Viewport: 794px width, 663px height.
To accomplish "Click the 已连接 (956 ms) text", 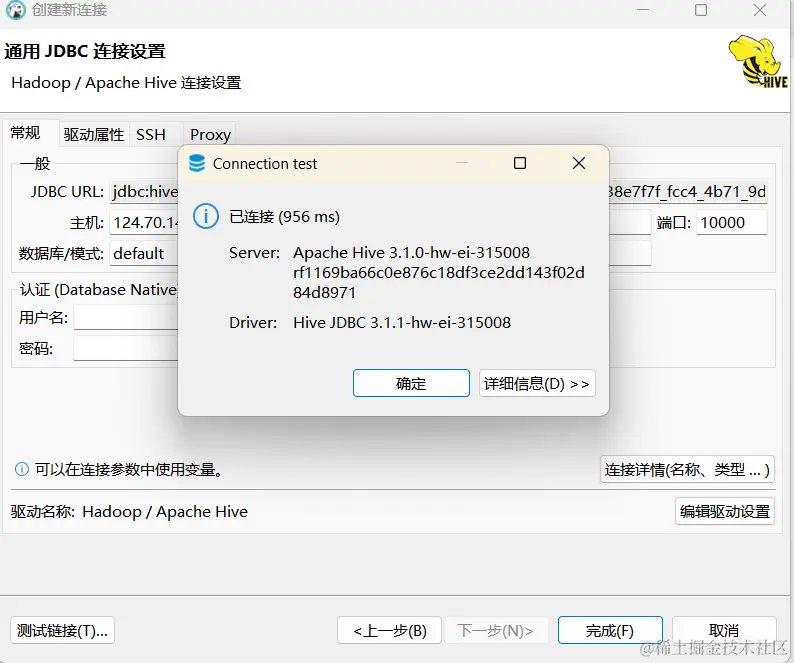I will pyautogui.click(x=285, y=217).
